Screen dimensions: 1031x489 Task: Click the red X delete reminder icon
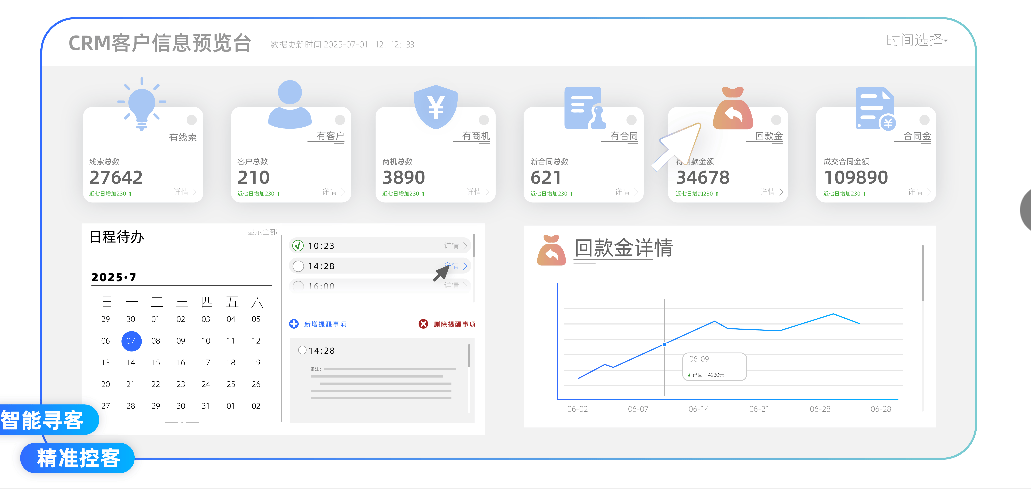click(423, 324)
